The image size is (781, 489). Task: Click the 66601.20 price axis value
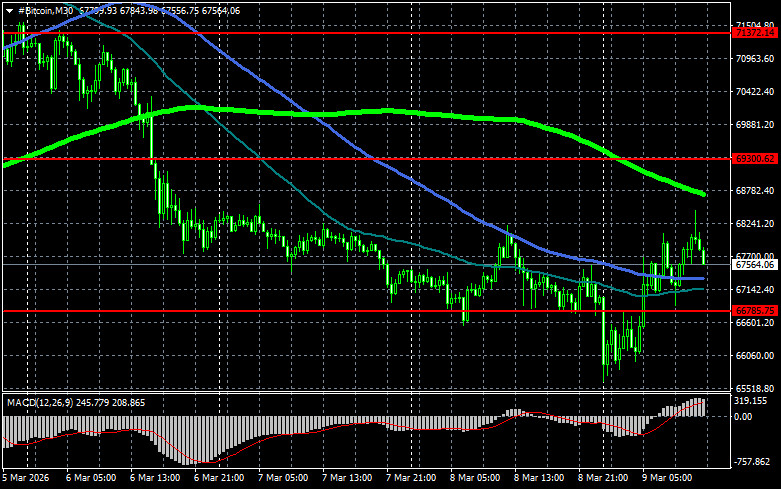pyautogui.click(x=755, y=323)
